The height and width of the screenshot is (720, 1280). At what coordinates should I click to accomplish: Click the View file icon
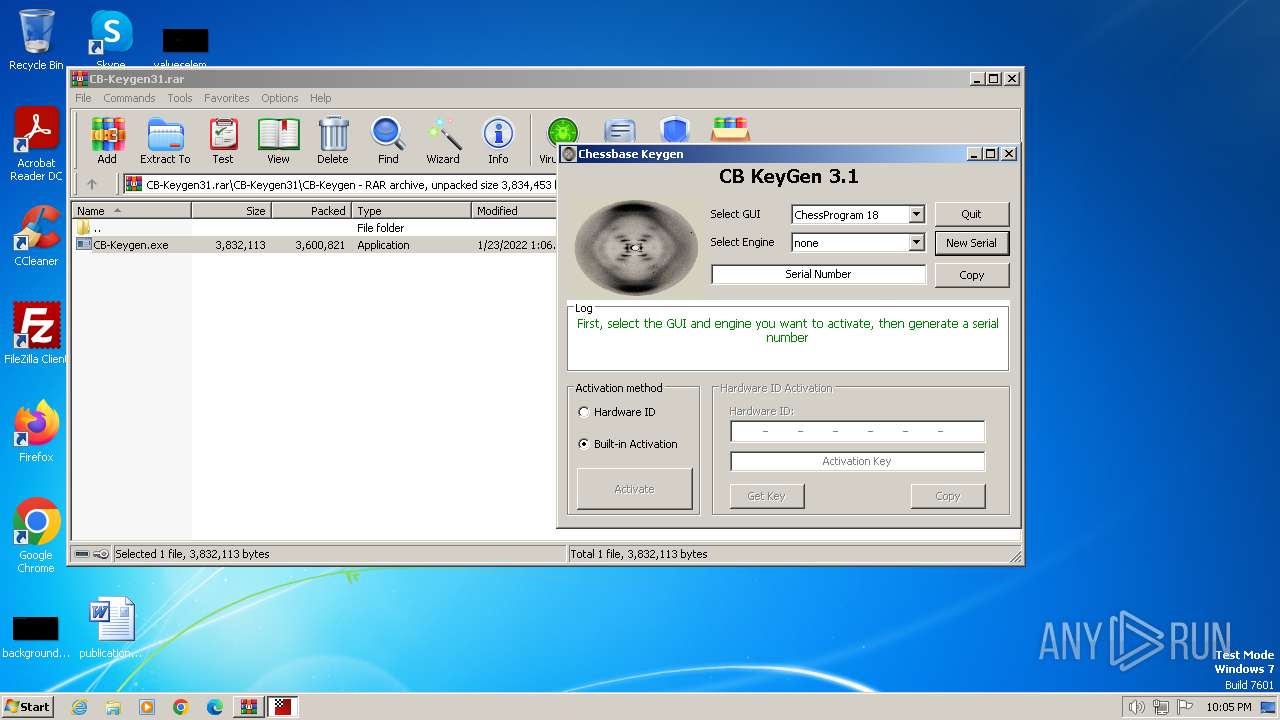coord(278,140)
